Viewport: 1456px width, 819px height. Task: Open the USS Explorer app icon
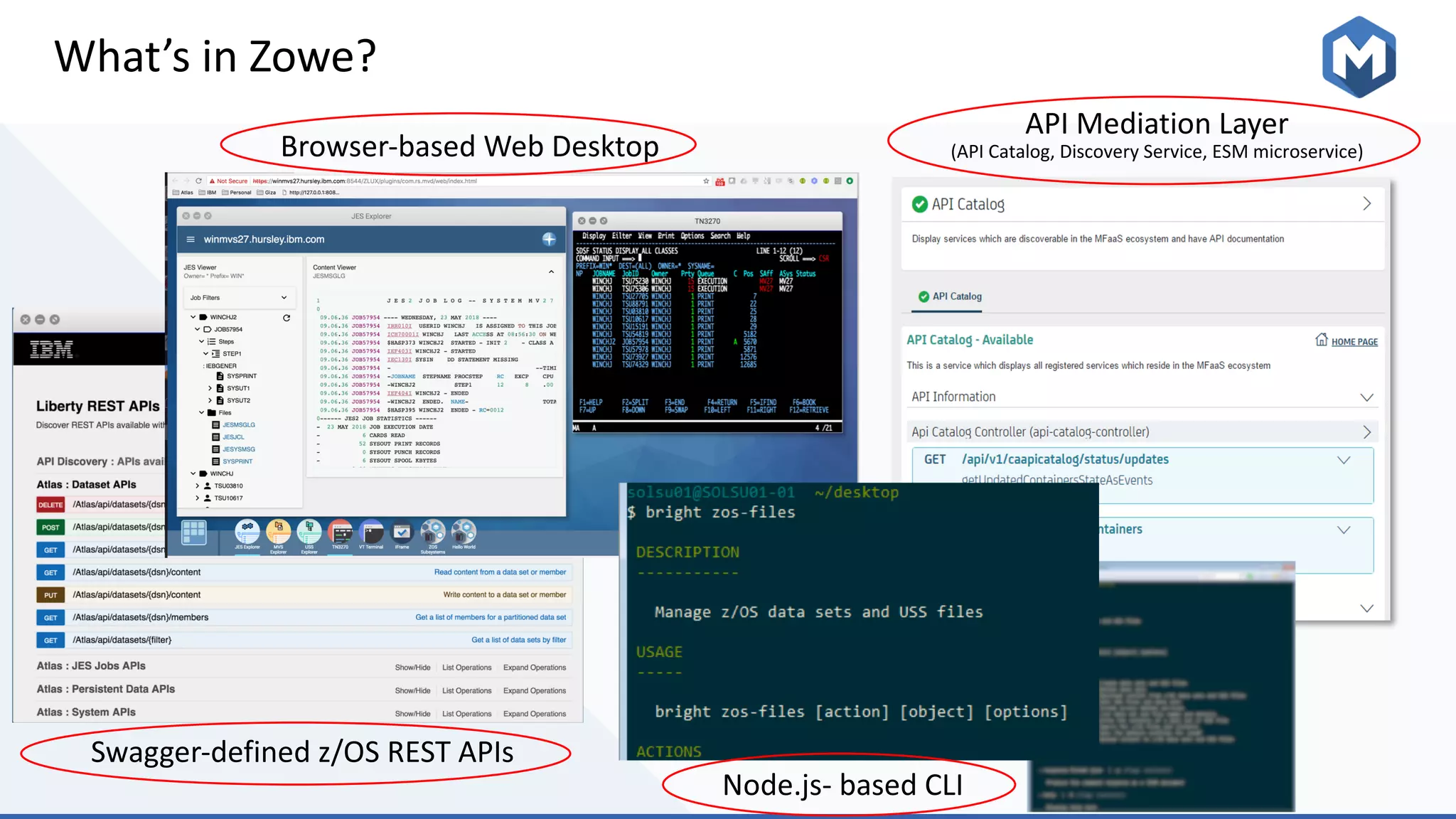click(x=309, y=531)
